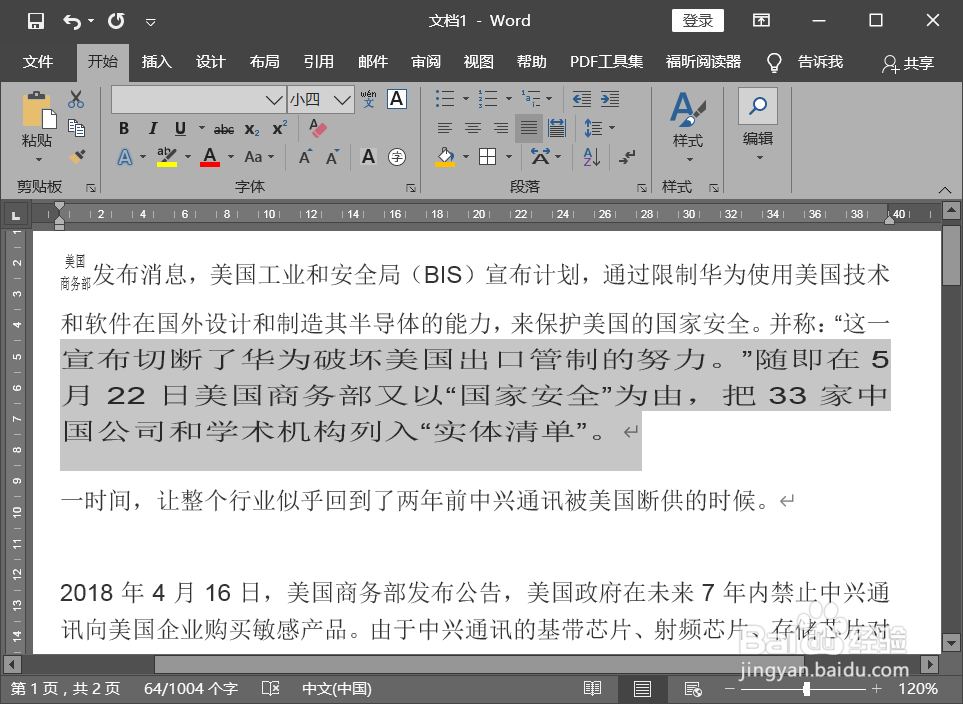Click the Bullets list icon
963x704 pixels.
point(445,98)
